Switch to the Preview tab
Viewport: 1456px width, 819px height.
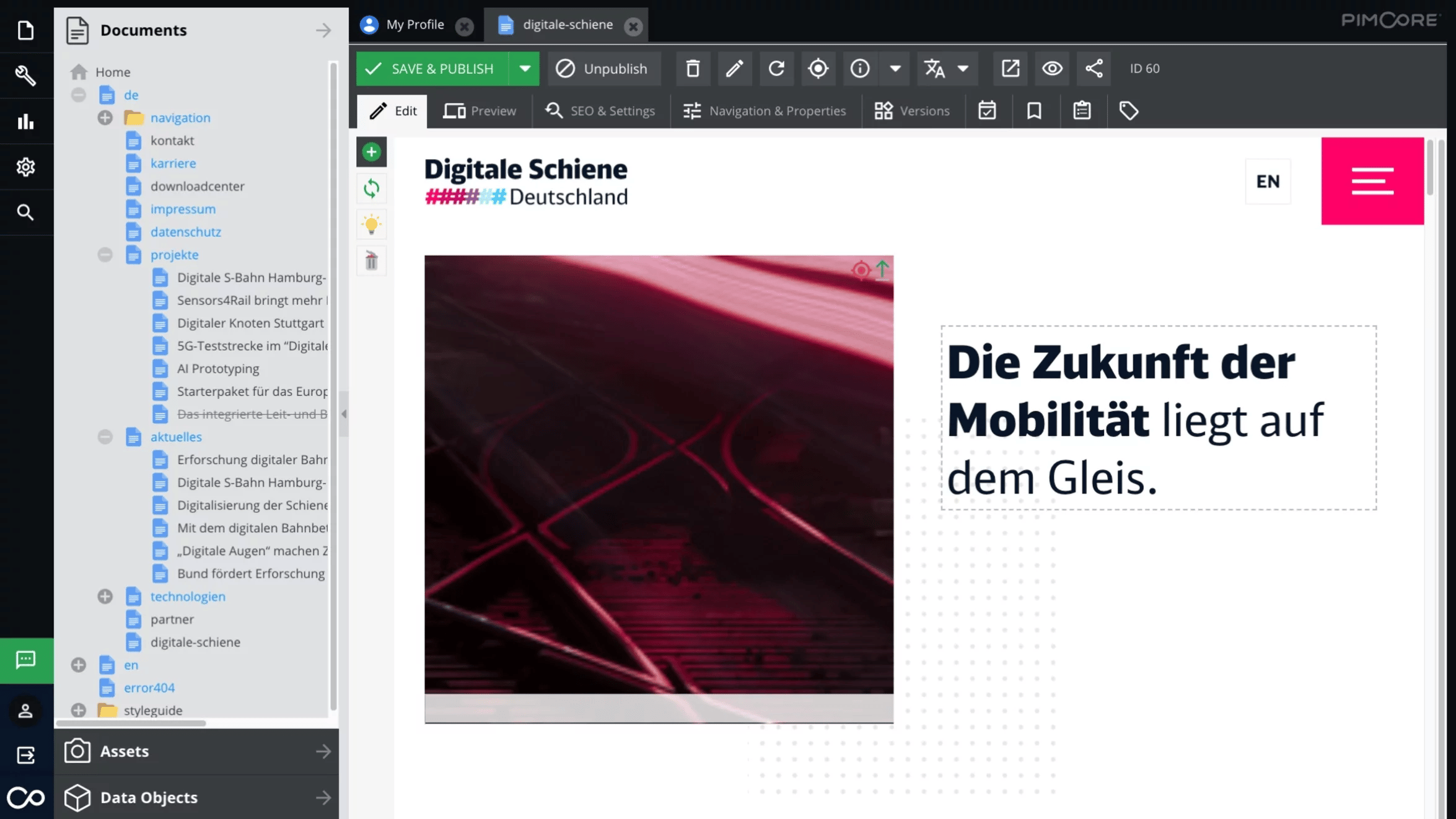click(480, 111)
